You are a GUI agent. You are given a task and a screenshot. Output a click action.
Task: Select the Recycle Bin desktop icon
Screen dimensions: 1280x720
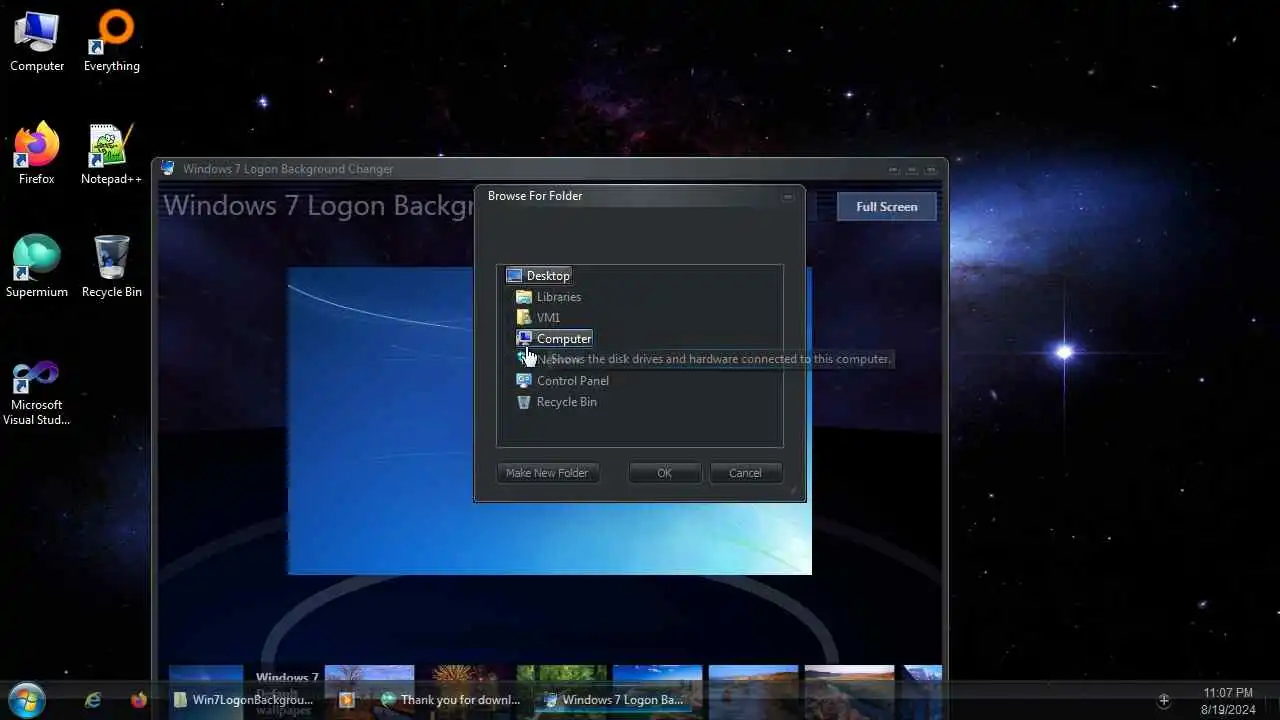click(x=111, y=267)
